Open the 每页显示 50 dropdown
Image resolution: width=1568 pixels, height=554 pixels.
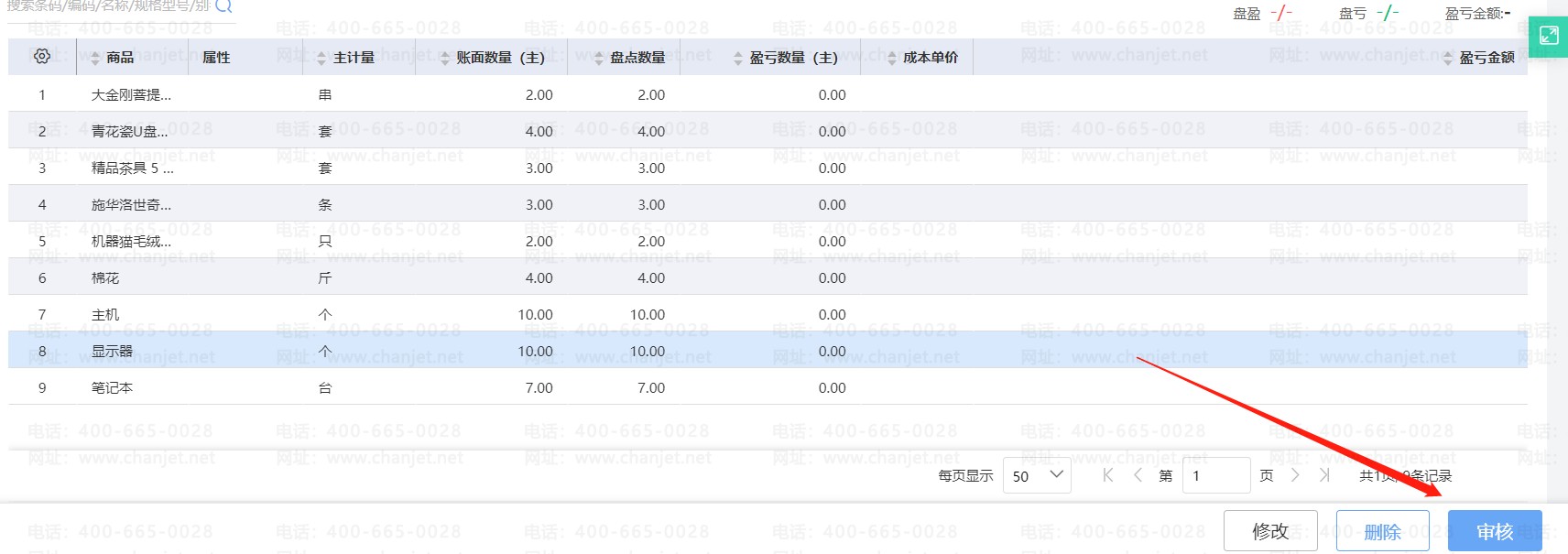[x=1037, y=475]
